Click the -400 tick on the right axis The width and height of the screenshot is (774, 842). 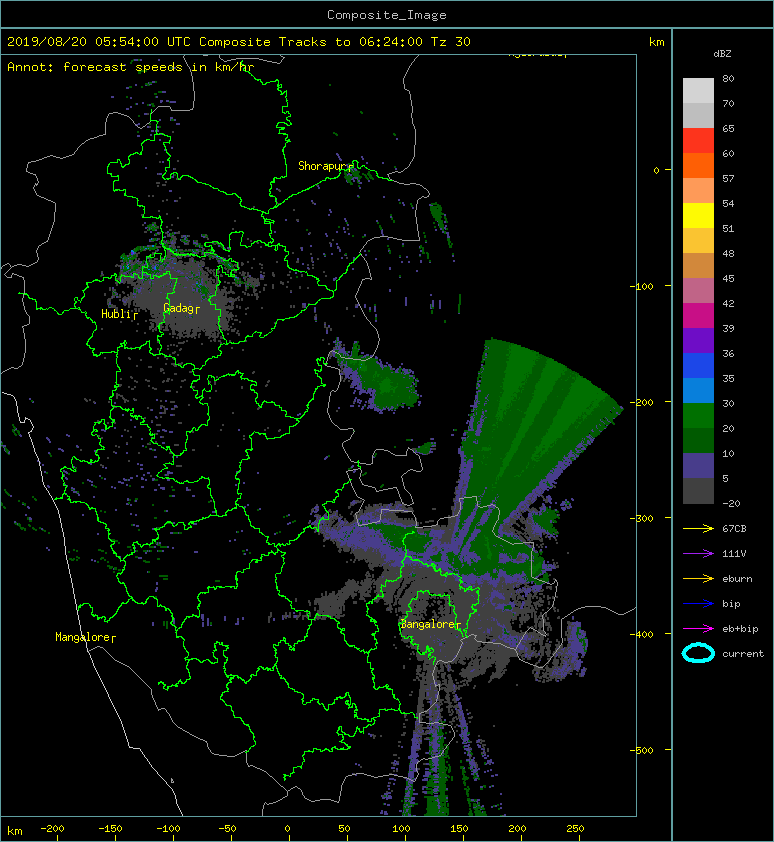[x=641, y=634]
